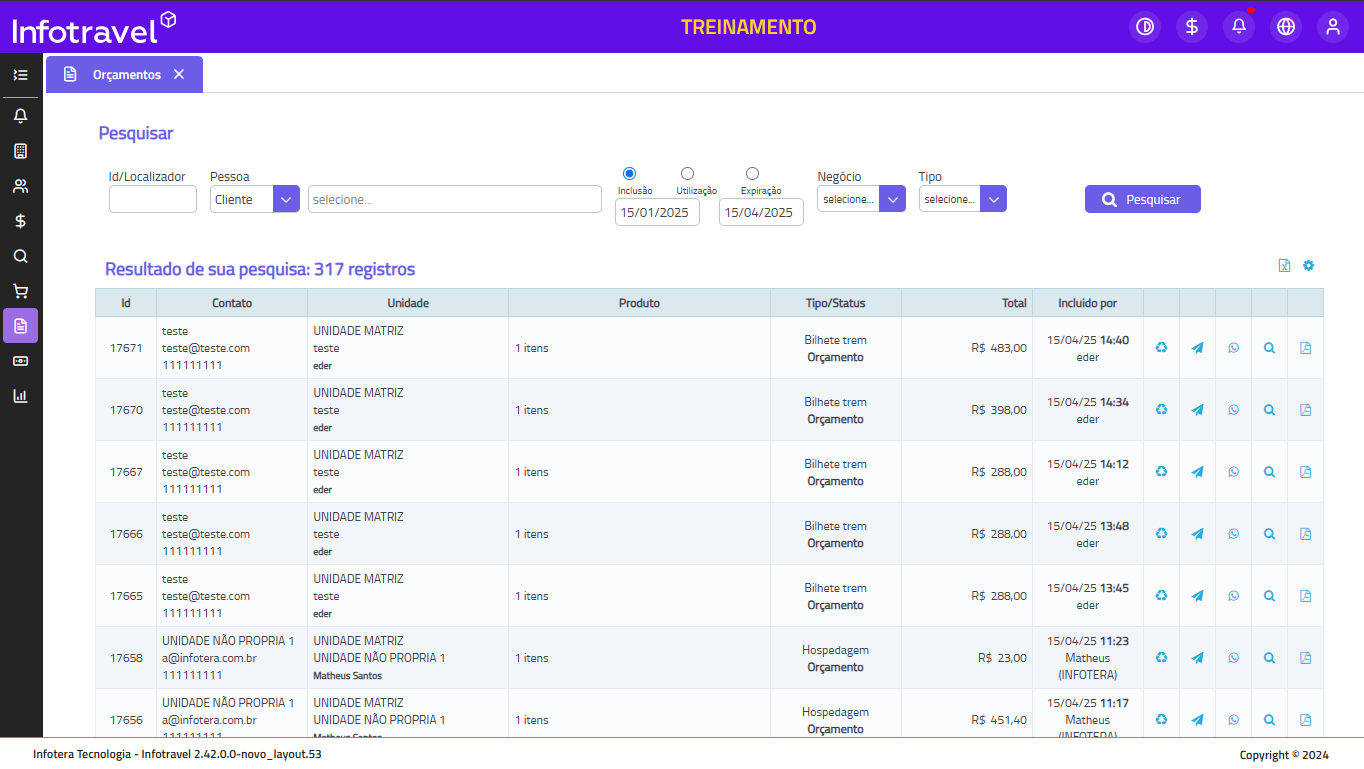Click the Id/Localizador input field
Screen dimensions: 1364x769
pyautogui.click(x=153, y=199)
